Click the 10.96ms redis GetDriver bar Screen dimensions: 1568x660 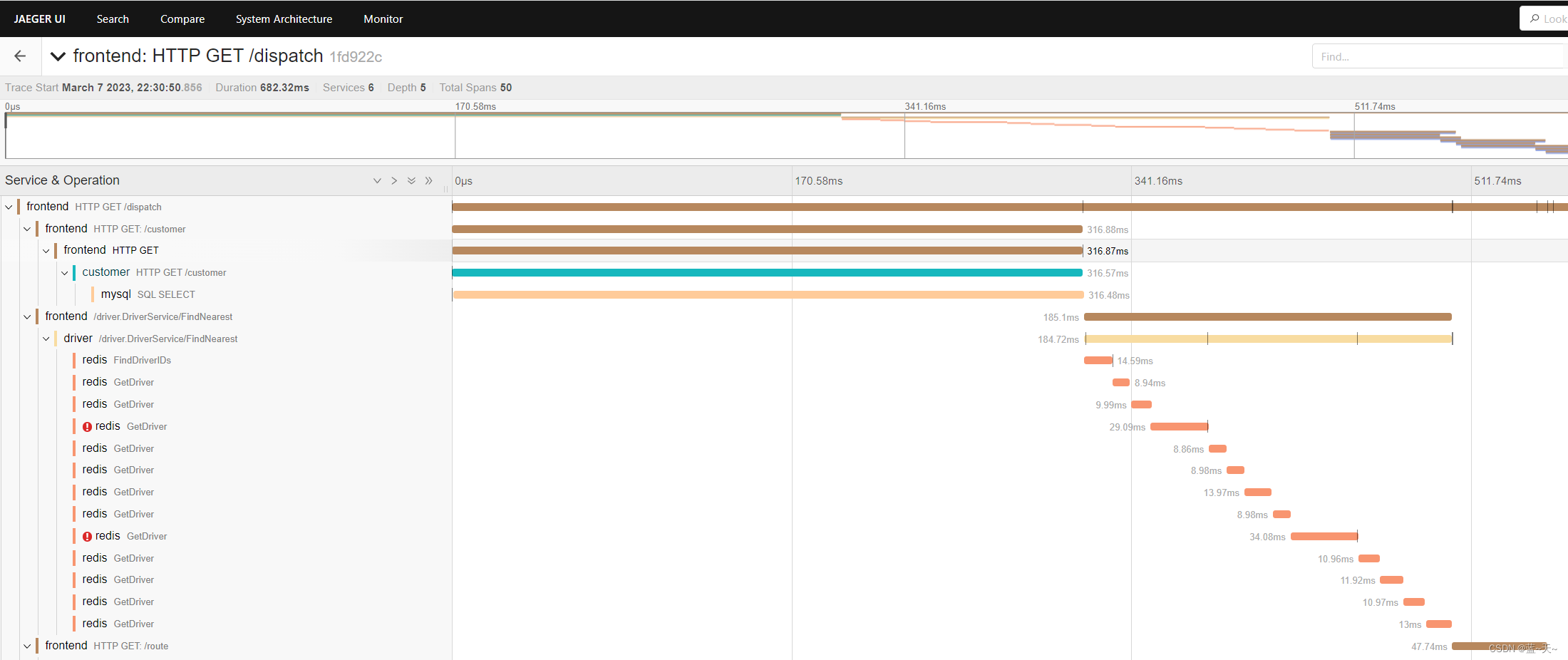(1369, 559)
